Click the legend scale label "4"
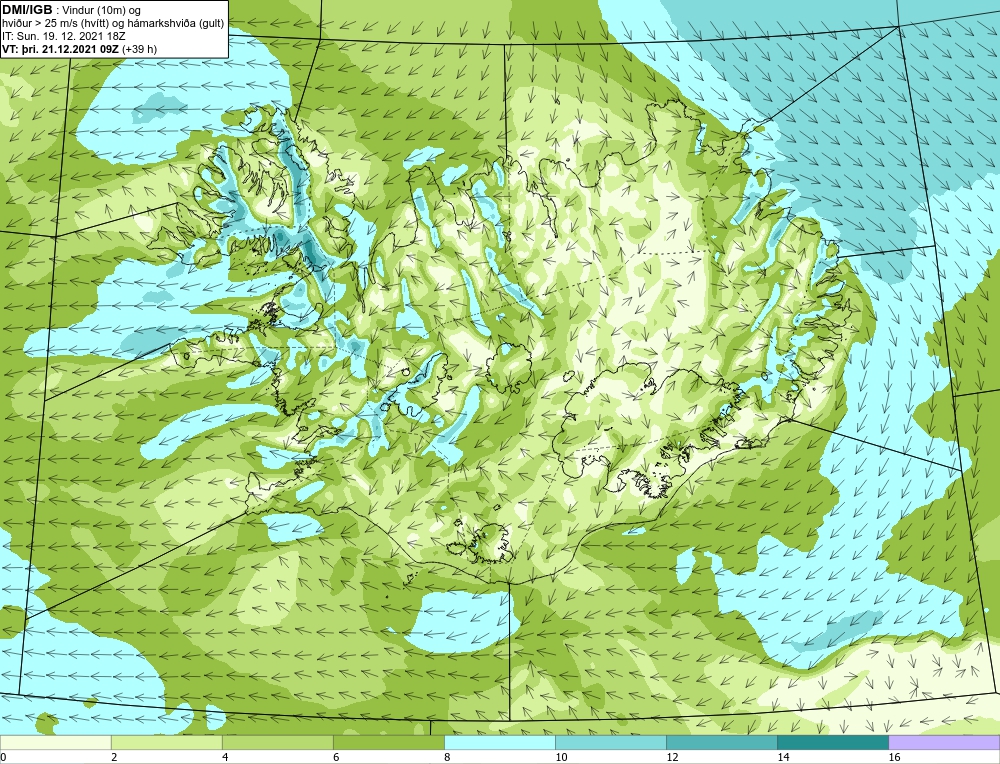1000x764 pixels. (x=225, y=757)
